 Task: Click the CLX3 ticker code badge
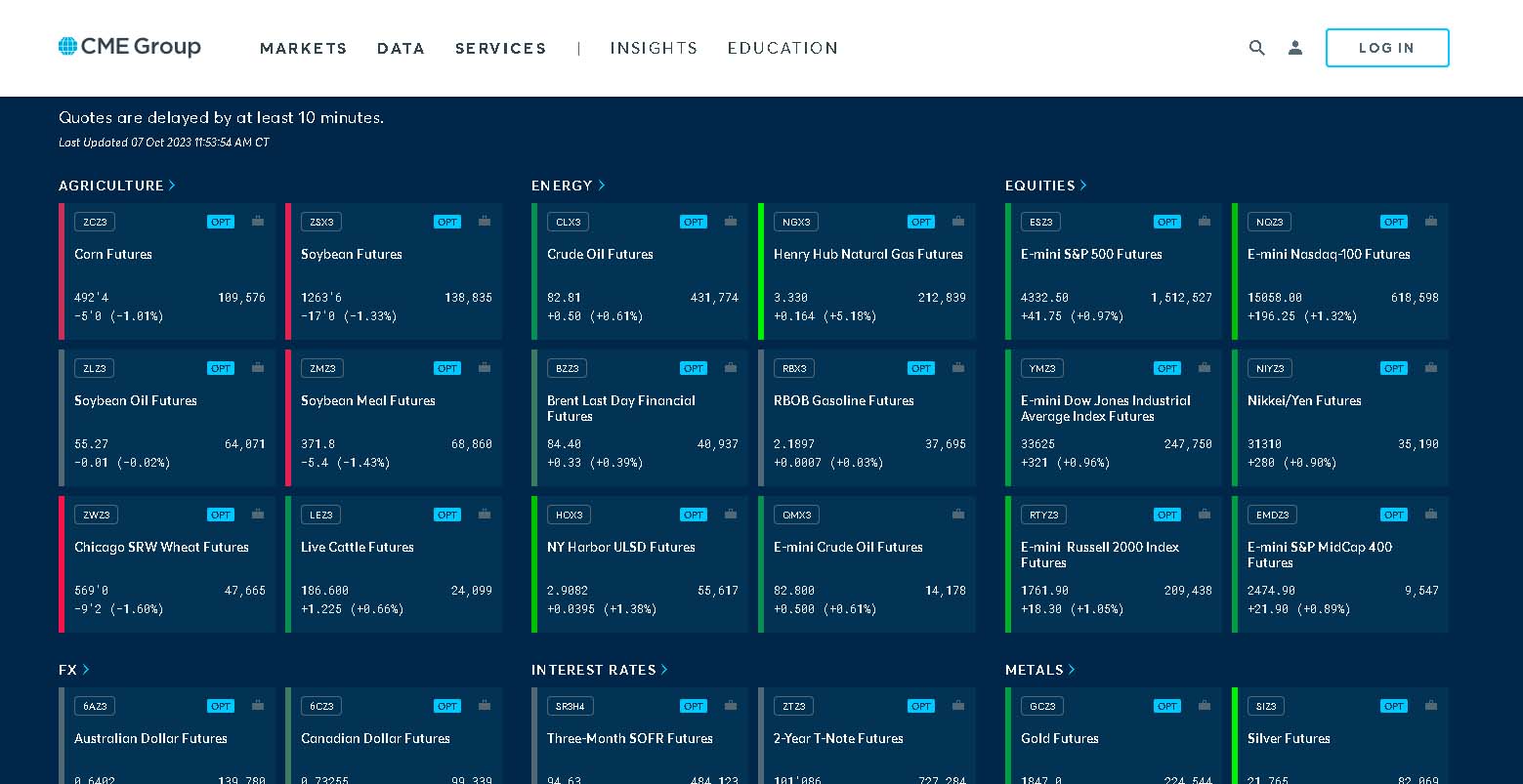click(569, 222)
